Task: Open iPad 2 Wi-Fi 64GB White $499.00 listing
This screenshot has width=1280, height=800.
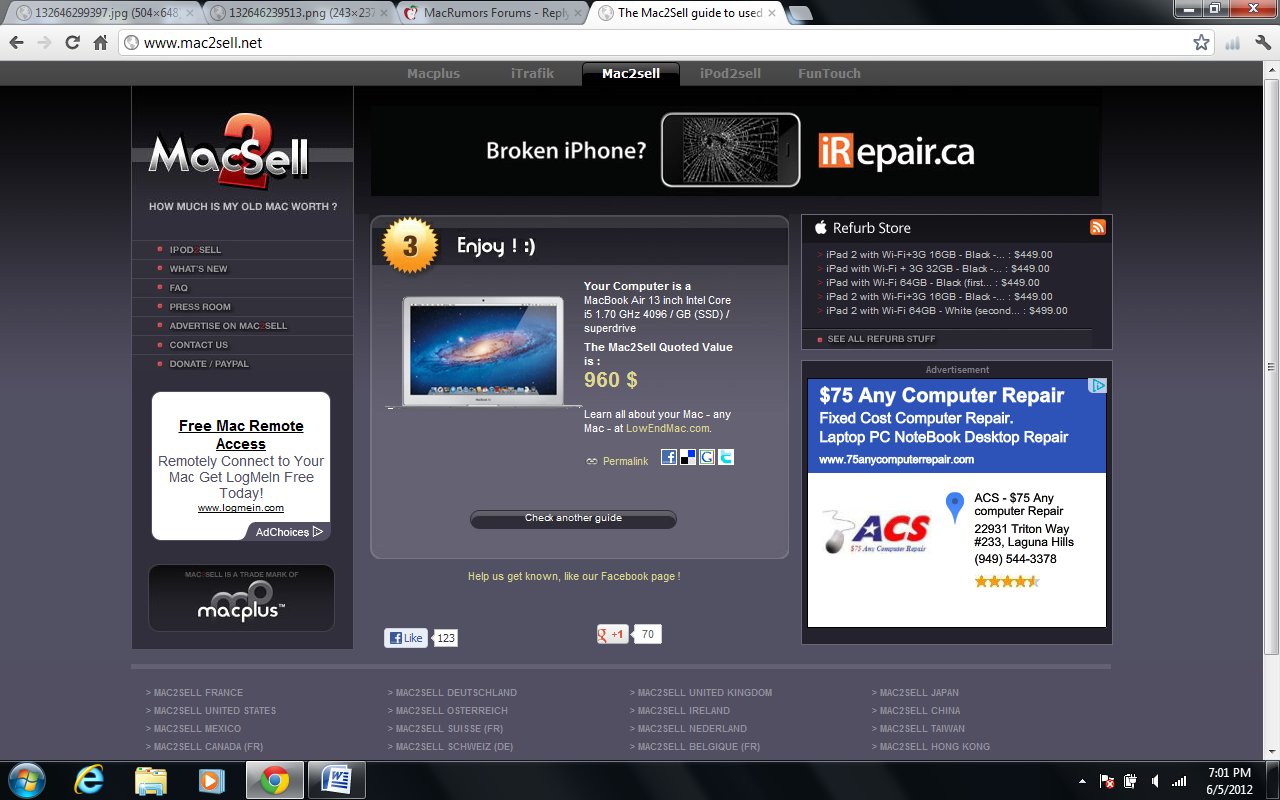Action: point(947,310)
